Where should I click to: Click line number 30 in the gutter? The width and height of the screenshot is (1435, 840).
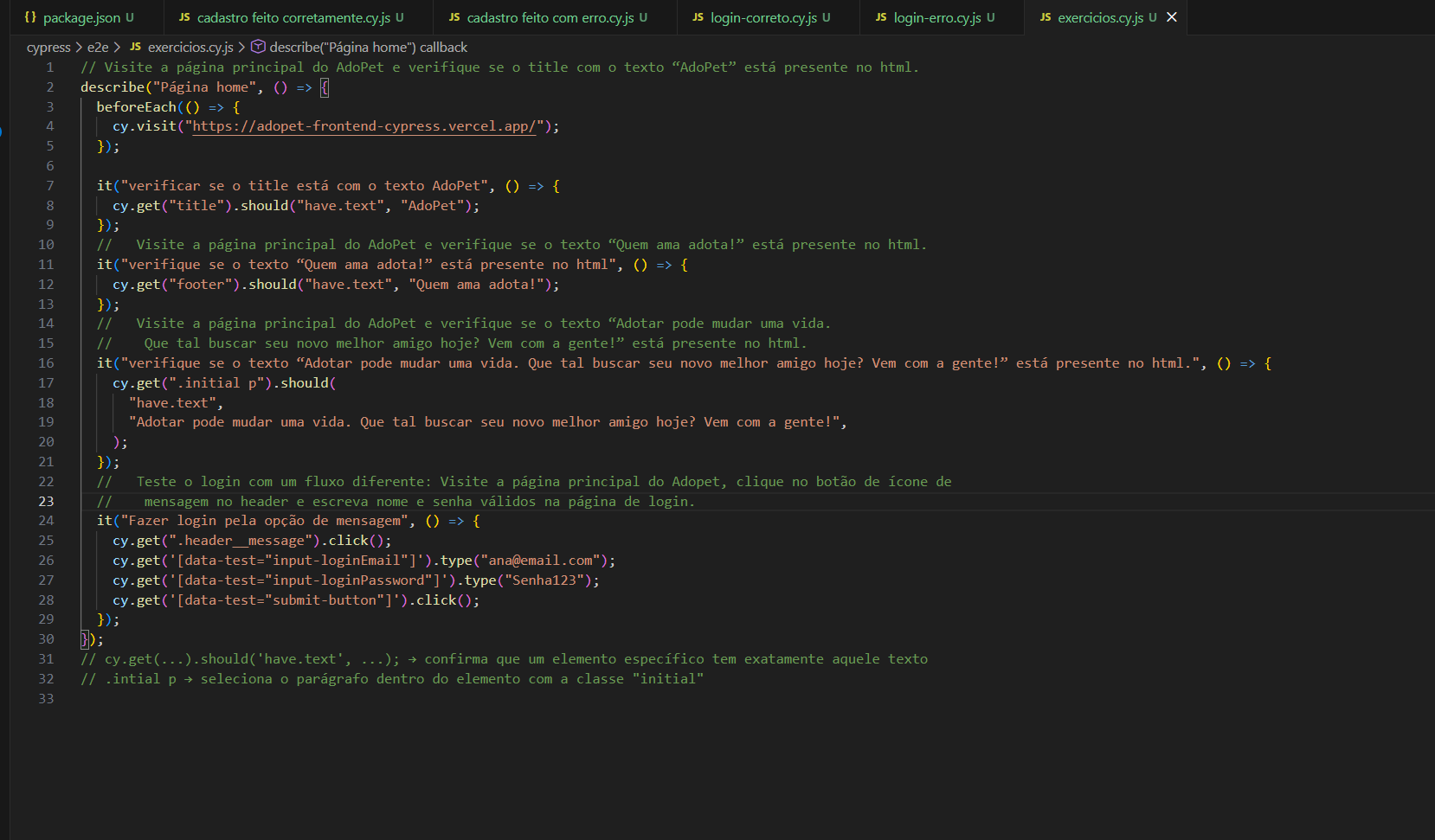click(46, 639)
